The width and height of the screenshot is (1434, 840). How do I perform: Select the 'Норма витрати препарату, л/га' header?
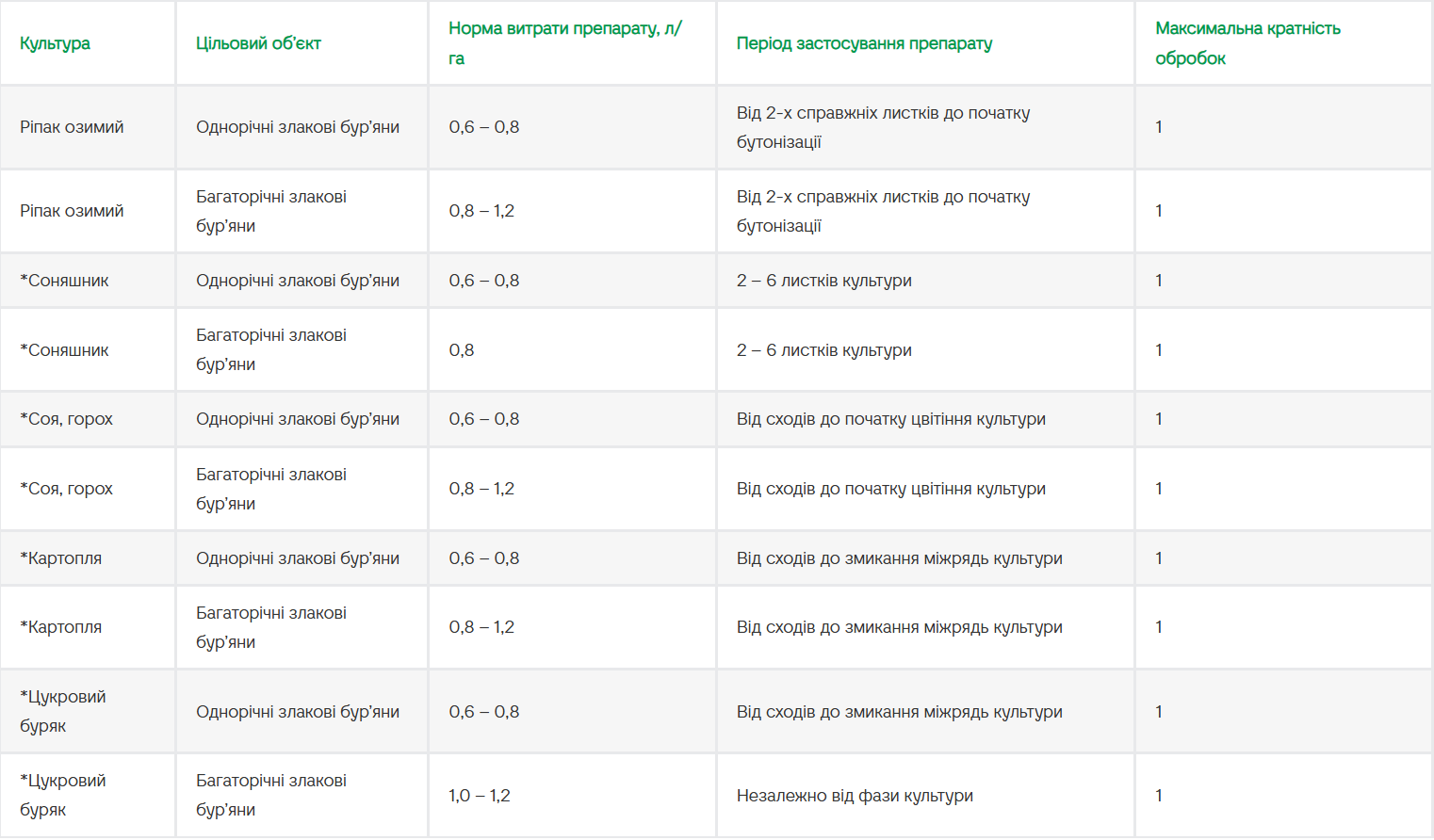[565, 43]
